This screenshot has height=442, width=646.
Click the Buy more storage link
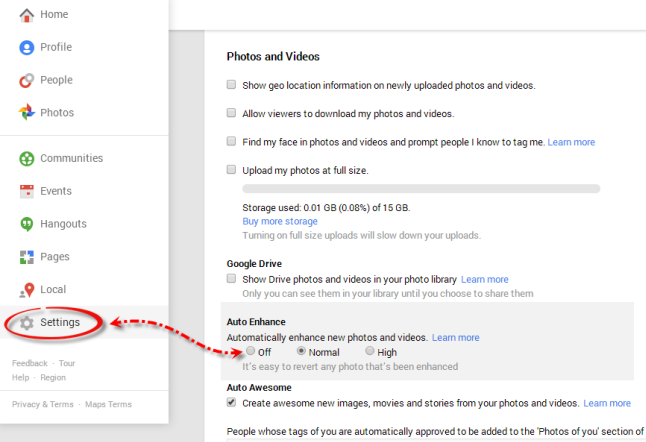click(280, 221)
